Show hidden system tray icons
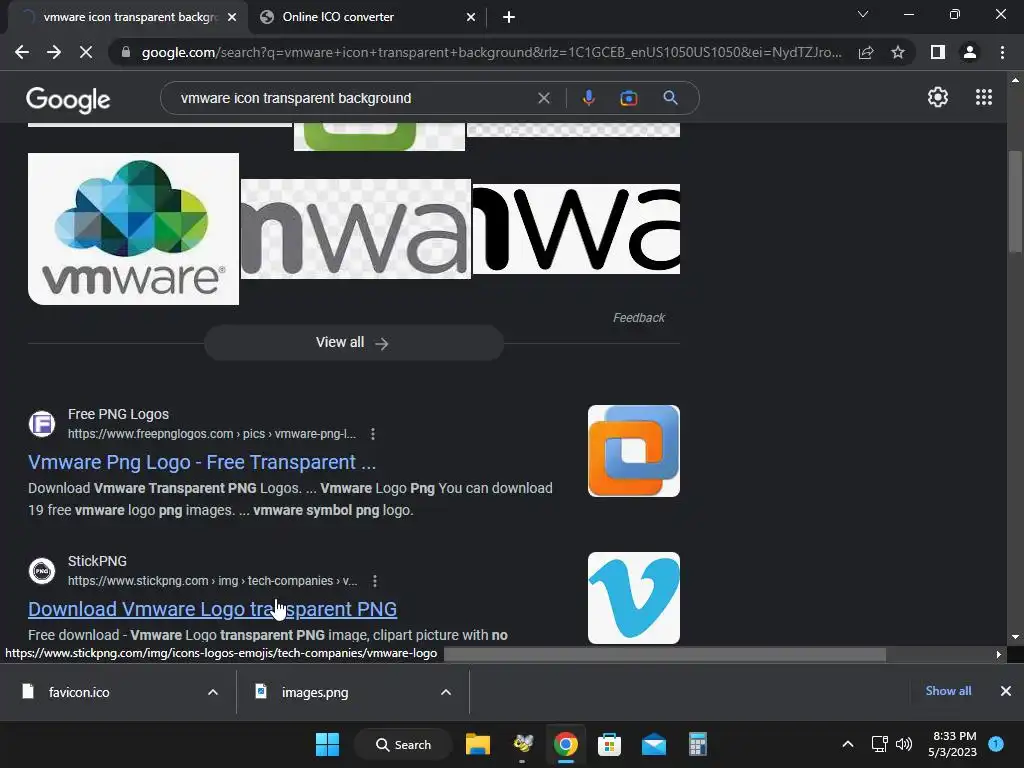Image resolution: width=1024 pixels, height=768 pixels. point(848,744)
